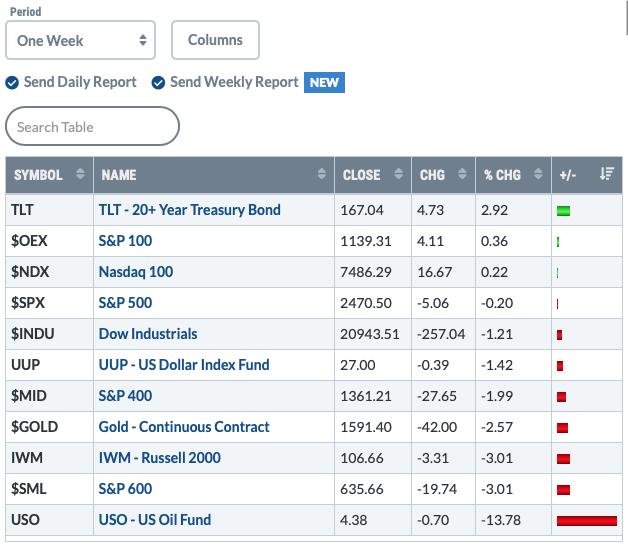Viewport: 628px width, 547px height.
Task: Open the Nasdaq 100 link
Action: point(136,272)
